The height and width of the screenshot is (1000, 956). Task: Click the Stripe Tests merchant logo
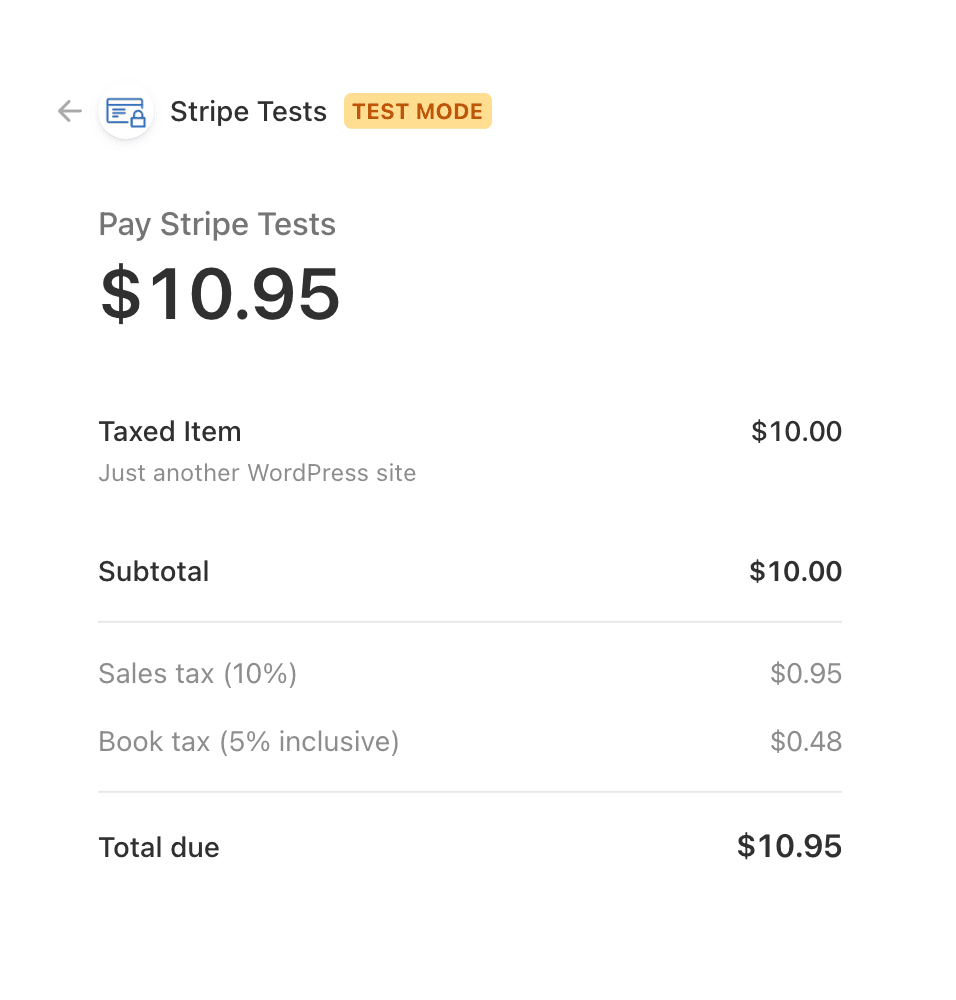[125, 111]
